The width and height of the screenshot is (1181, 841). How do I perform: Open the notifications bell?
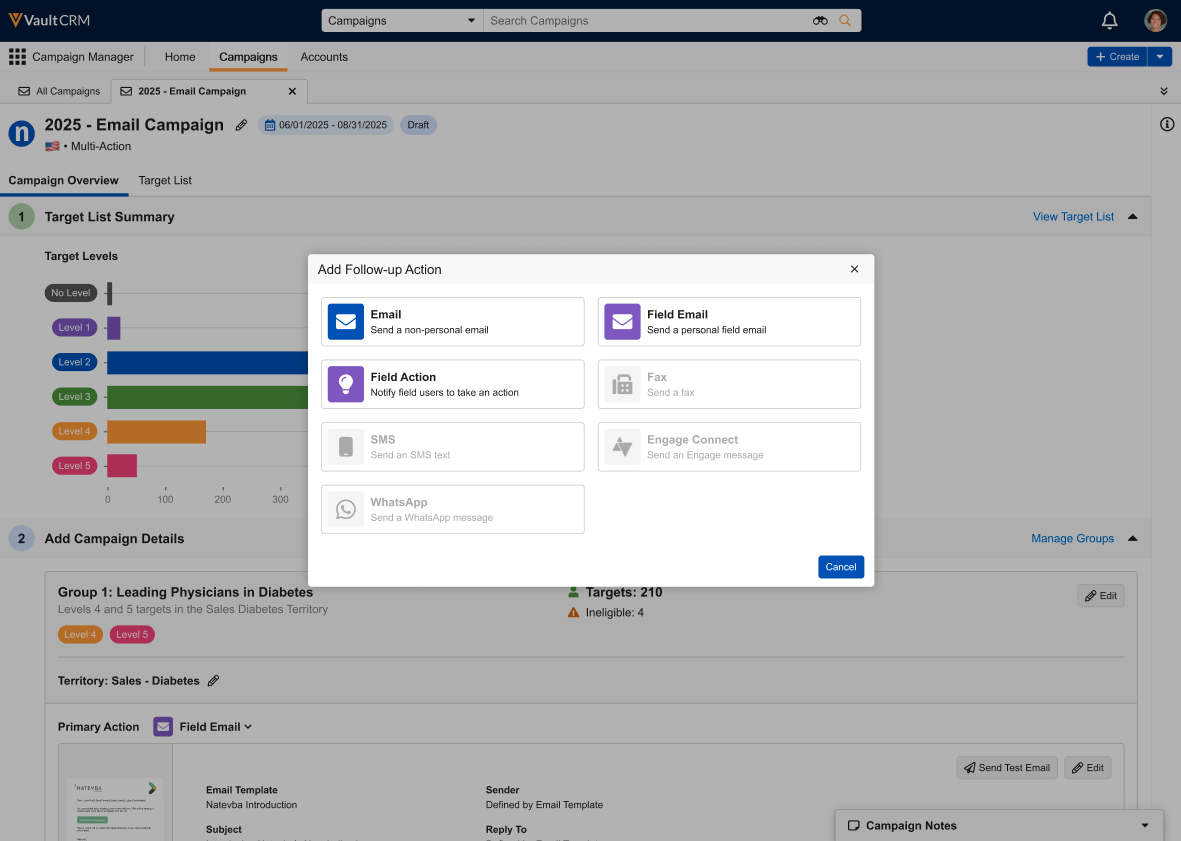[x=1109, y=20]
